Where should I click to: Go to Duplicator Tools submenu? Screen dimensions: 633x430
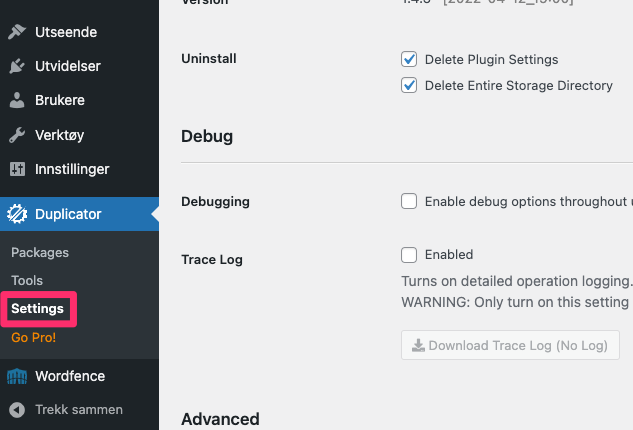(x=27, y=281)
